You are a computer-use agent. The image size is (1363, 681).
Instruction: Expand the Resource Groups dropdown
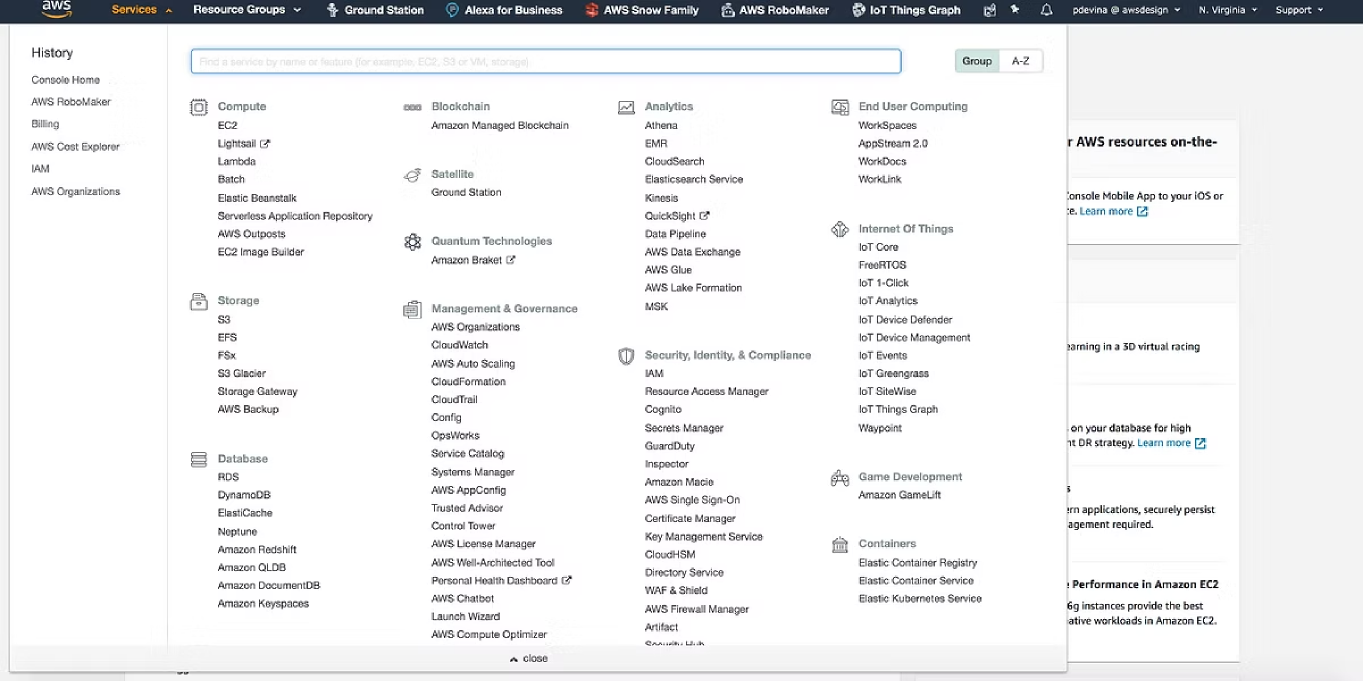246,10
